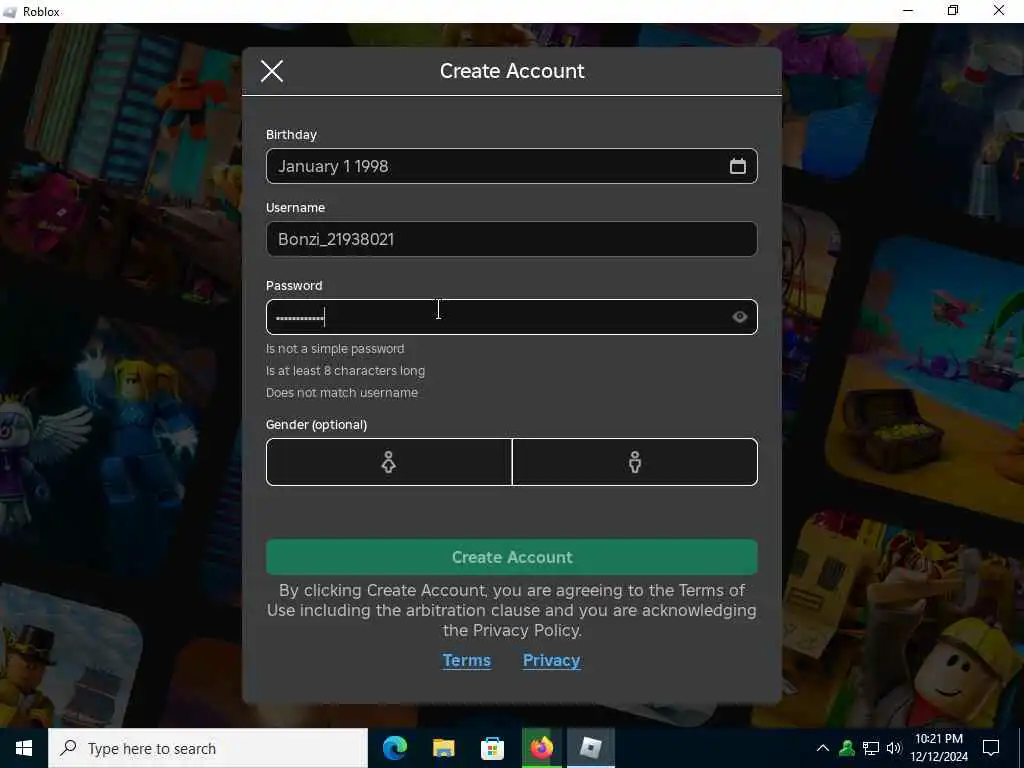Open network status tray icon

tap(871, 748)
